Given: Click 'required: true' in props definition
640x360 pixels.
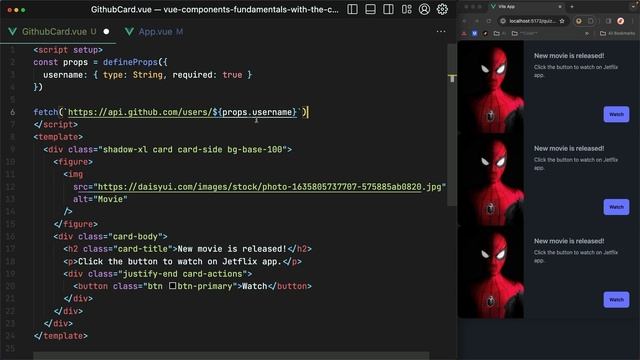Looking at the screenshot, I should pyautogui.click(x=207, y=75).
